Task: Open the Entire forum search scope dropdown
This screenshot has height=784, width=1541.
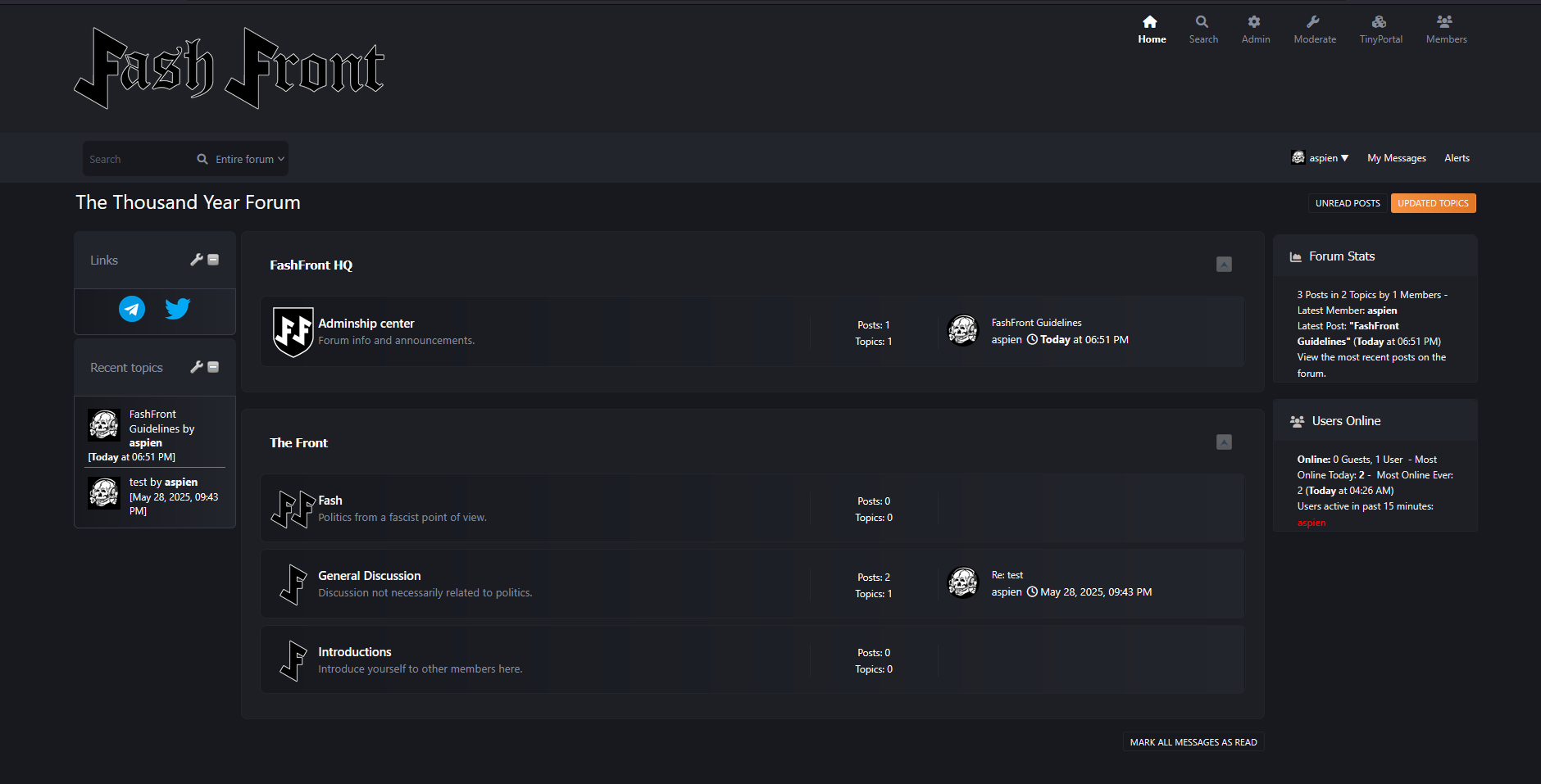Action: coord(249,159)
